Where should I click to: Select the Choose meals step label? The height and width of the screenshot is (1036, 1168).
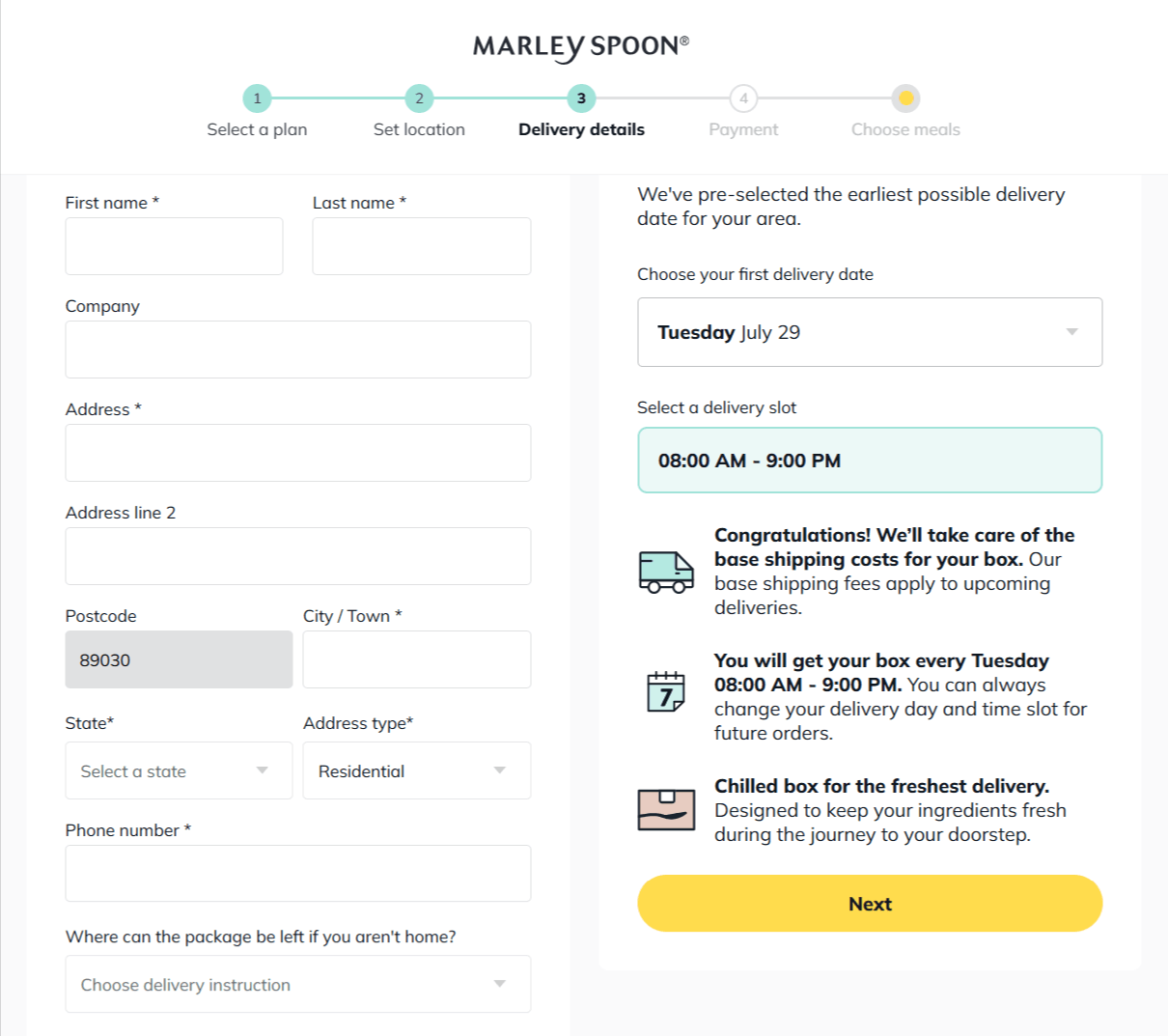click(x=904, y=128)
